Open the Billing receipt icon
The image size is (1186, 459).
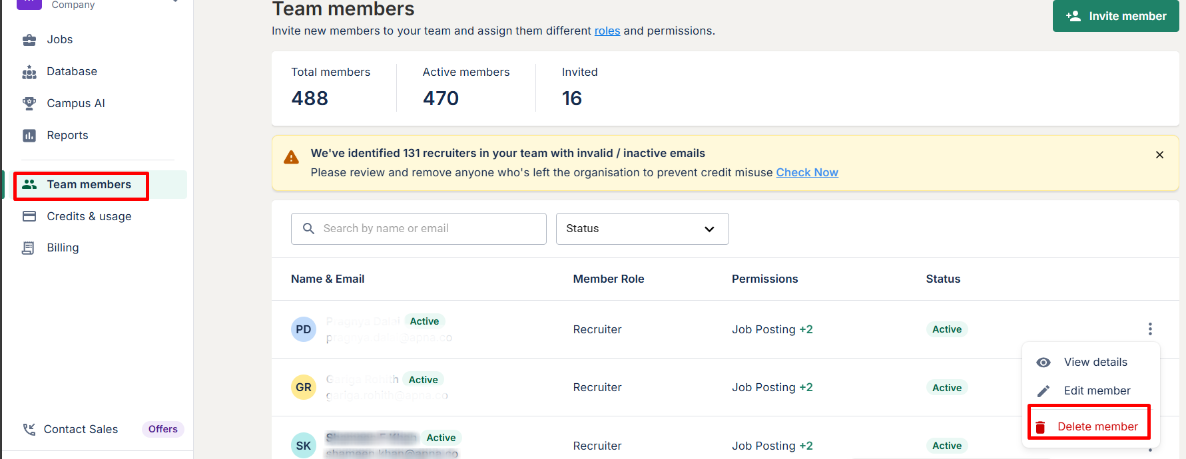[29, 248]
